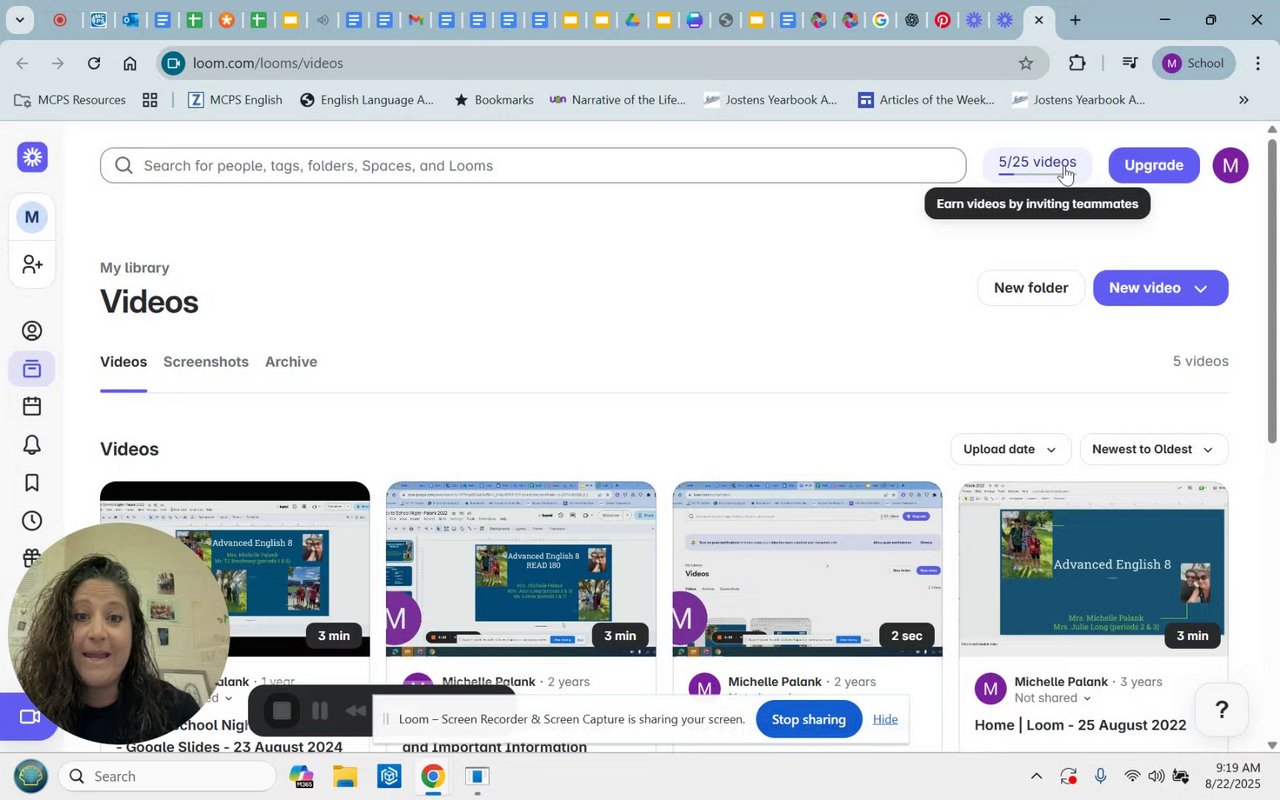
Task: Select the Videos tab
Action: point(123,362)
